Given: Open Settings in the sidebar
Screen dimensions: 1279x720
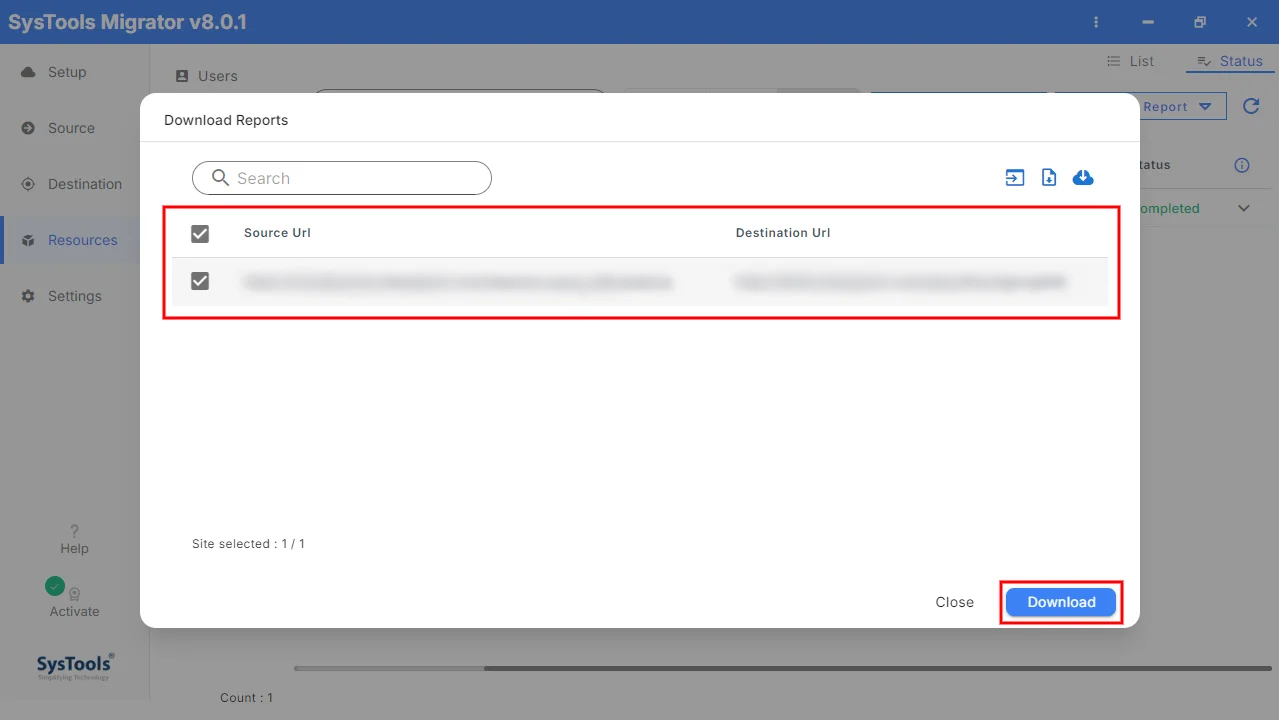Looking at the screenshot, I should click(75, 296).
